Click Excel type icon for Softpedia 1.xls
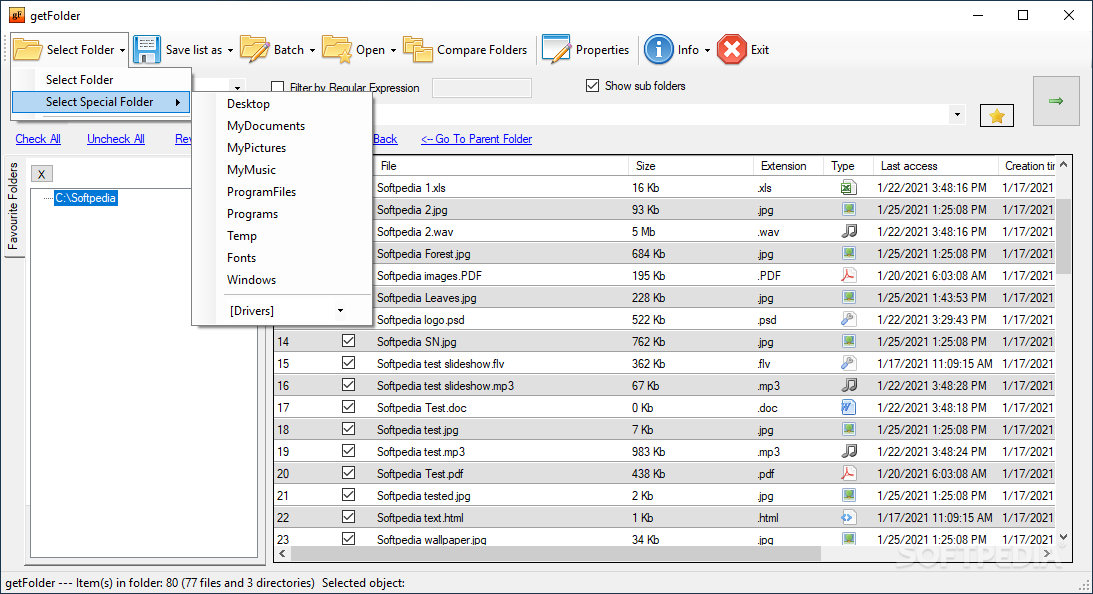The image size is (1093, 594). pos(848,188)
